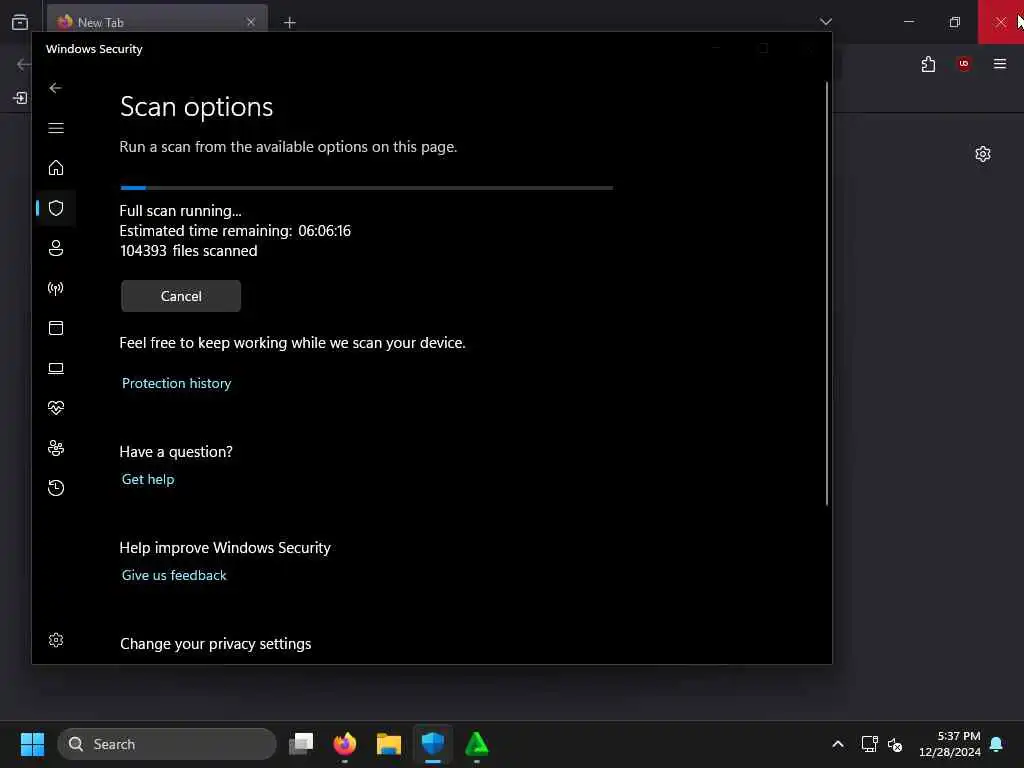The image size is (1024, 768).
Task: Click the muted volume tray icon
Action: click(x=895, y=744)
